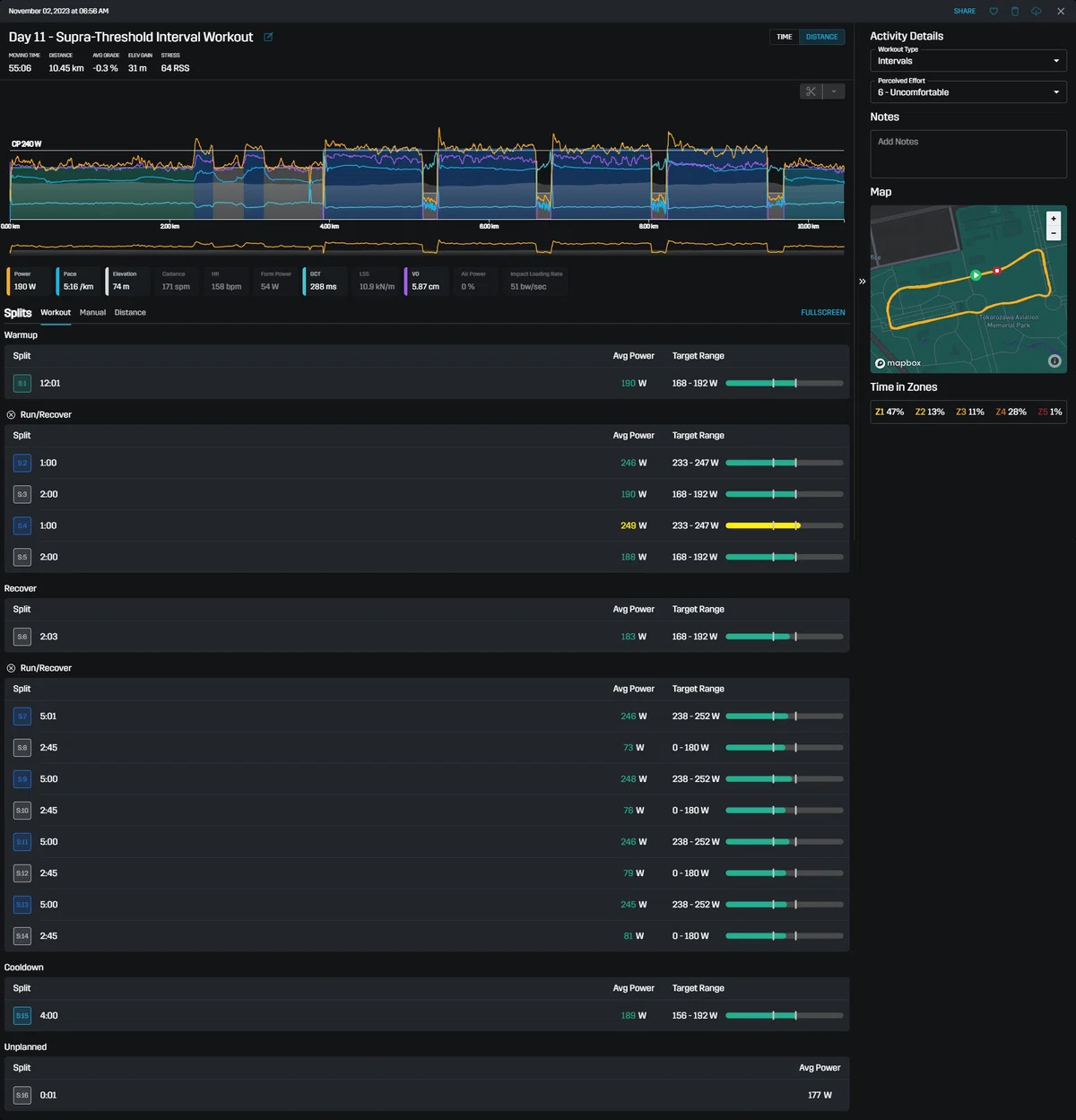The image size is (1076, 1120).
Task: Switch chart axis to DISTANCE
Action: point(821,37)
